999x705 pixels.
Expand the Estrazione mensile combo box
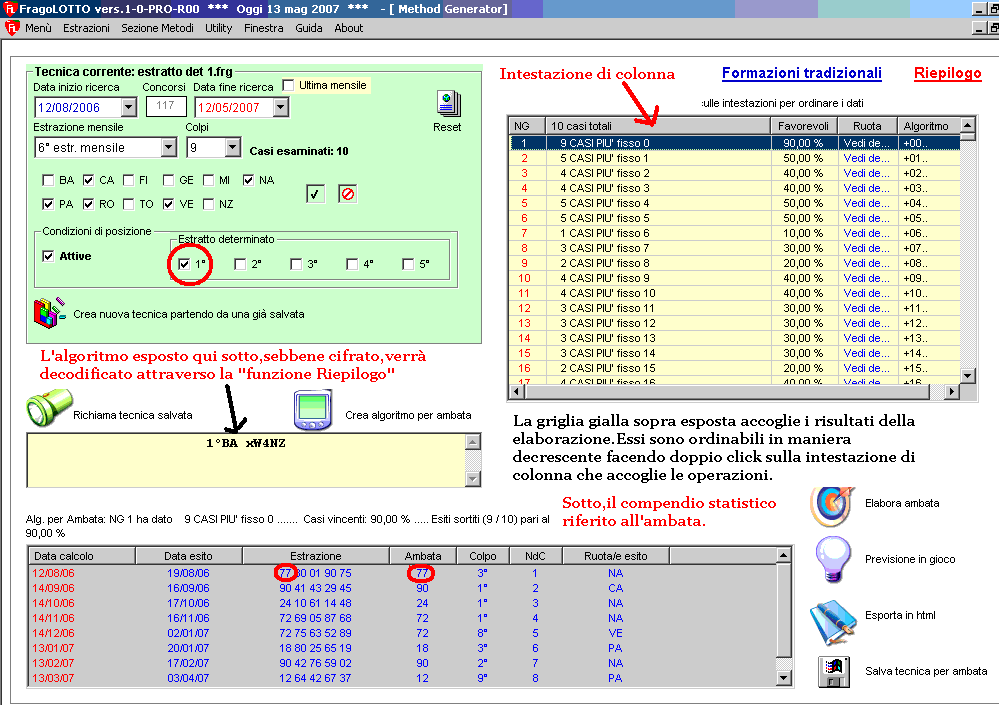[168, 148]
